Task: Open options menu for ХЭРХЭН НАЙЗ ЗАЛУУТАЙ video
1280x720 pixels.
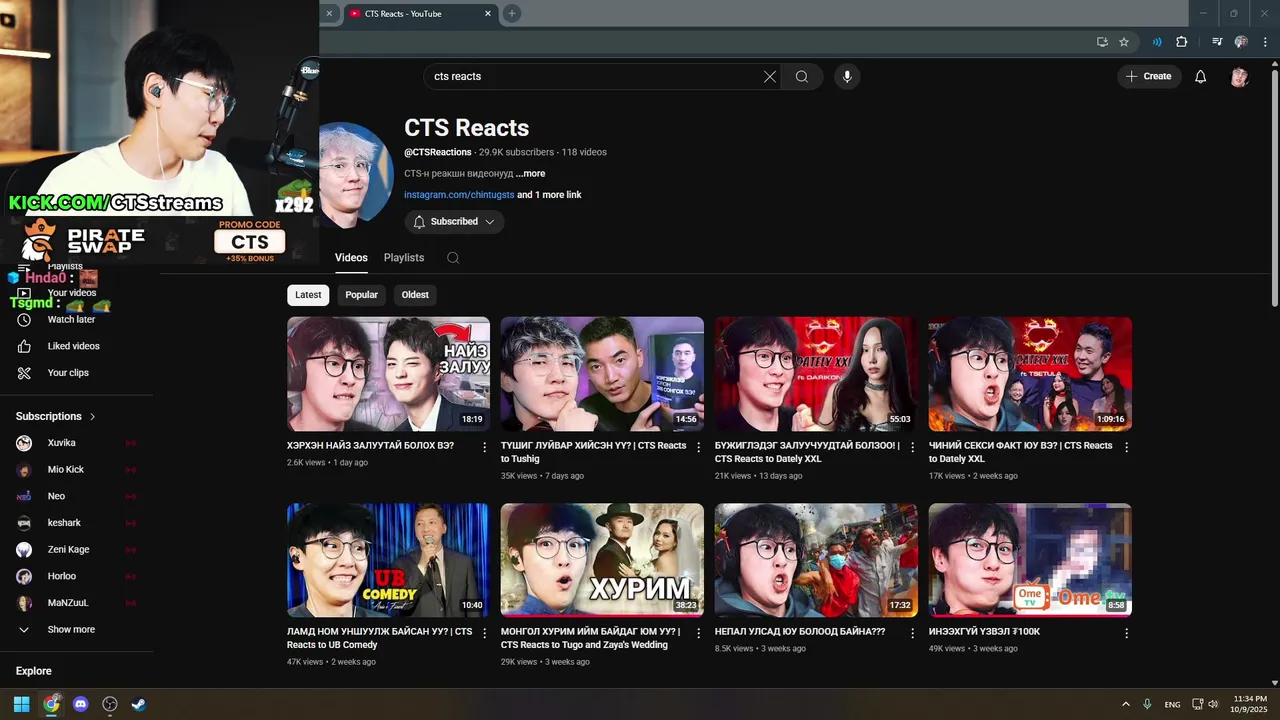Action: pyautogui.click(x=485, y=447)
